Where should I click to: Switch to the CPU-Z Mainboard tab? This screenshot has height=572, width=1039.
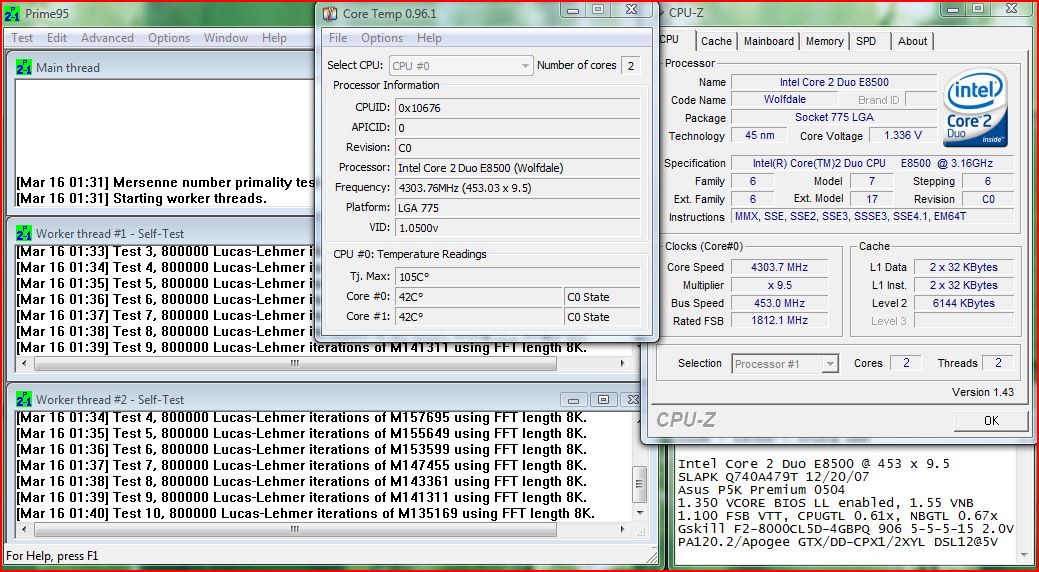click(x=769, y=41)
